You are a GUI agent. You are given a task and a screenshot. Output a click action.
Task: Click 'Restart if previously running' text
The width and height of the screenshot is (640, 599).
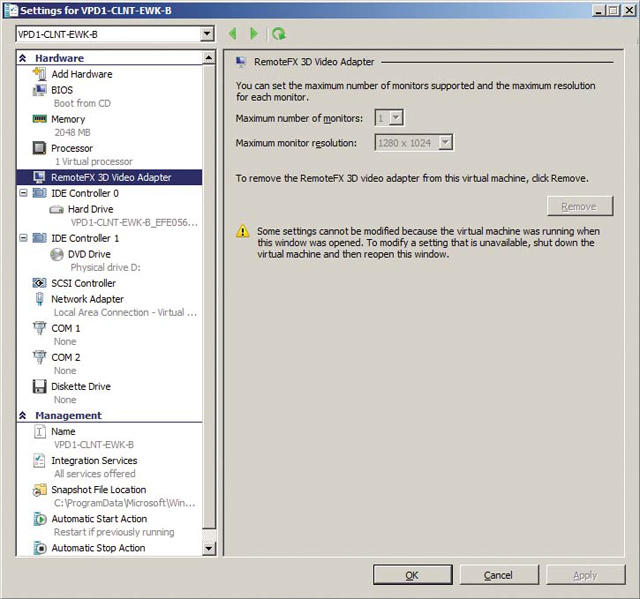[x=114, y=532]
